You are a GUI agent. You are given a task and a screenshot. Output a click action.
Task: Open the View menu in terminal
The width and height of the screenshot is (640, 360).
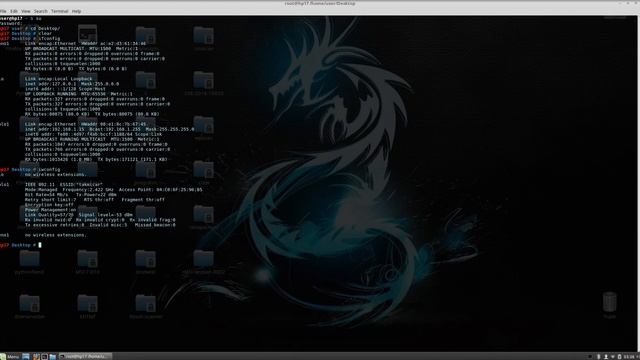(26, 11)
